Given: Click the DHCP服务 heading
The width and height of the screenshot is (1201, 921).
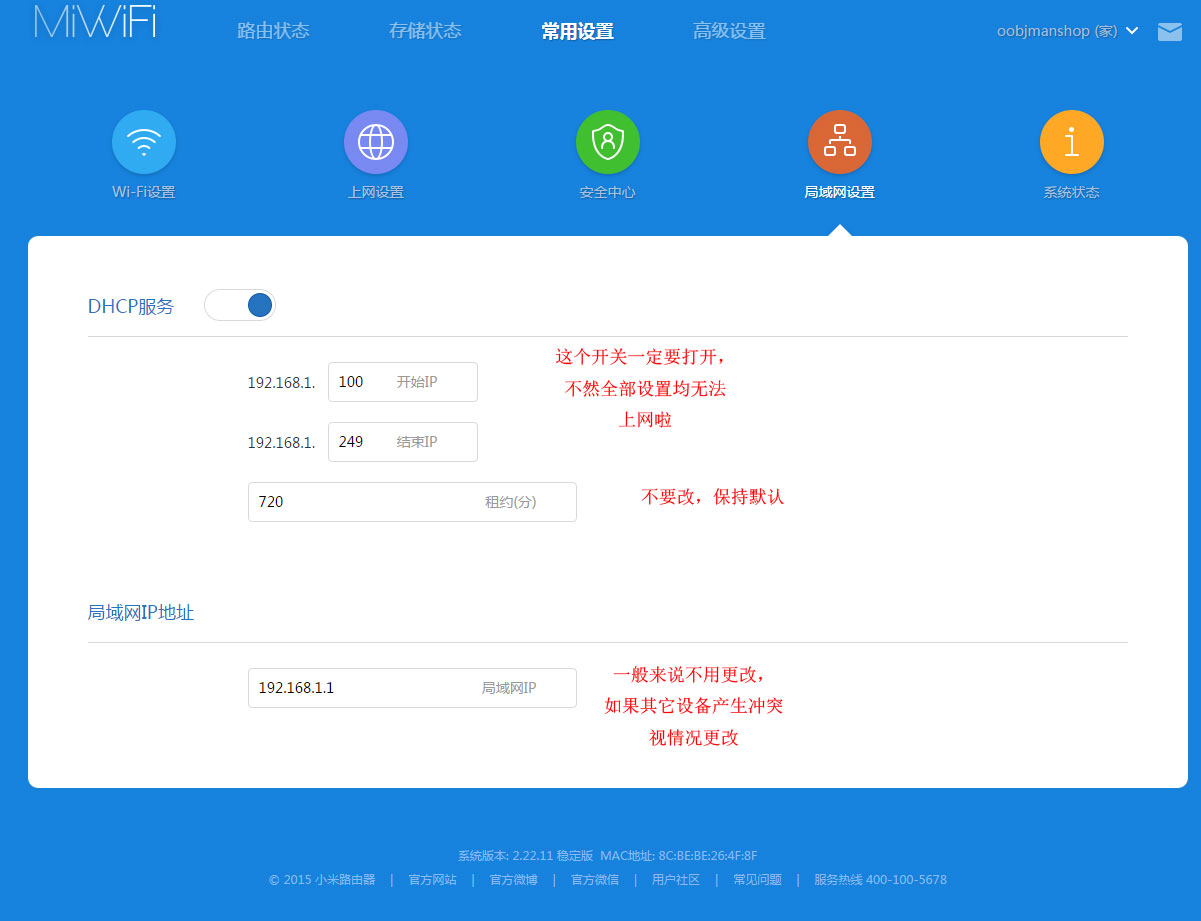Looking at the screenshot, I should [x=131, y=307].
